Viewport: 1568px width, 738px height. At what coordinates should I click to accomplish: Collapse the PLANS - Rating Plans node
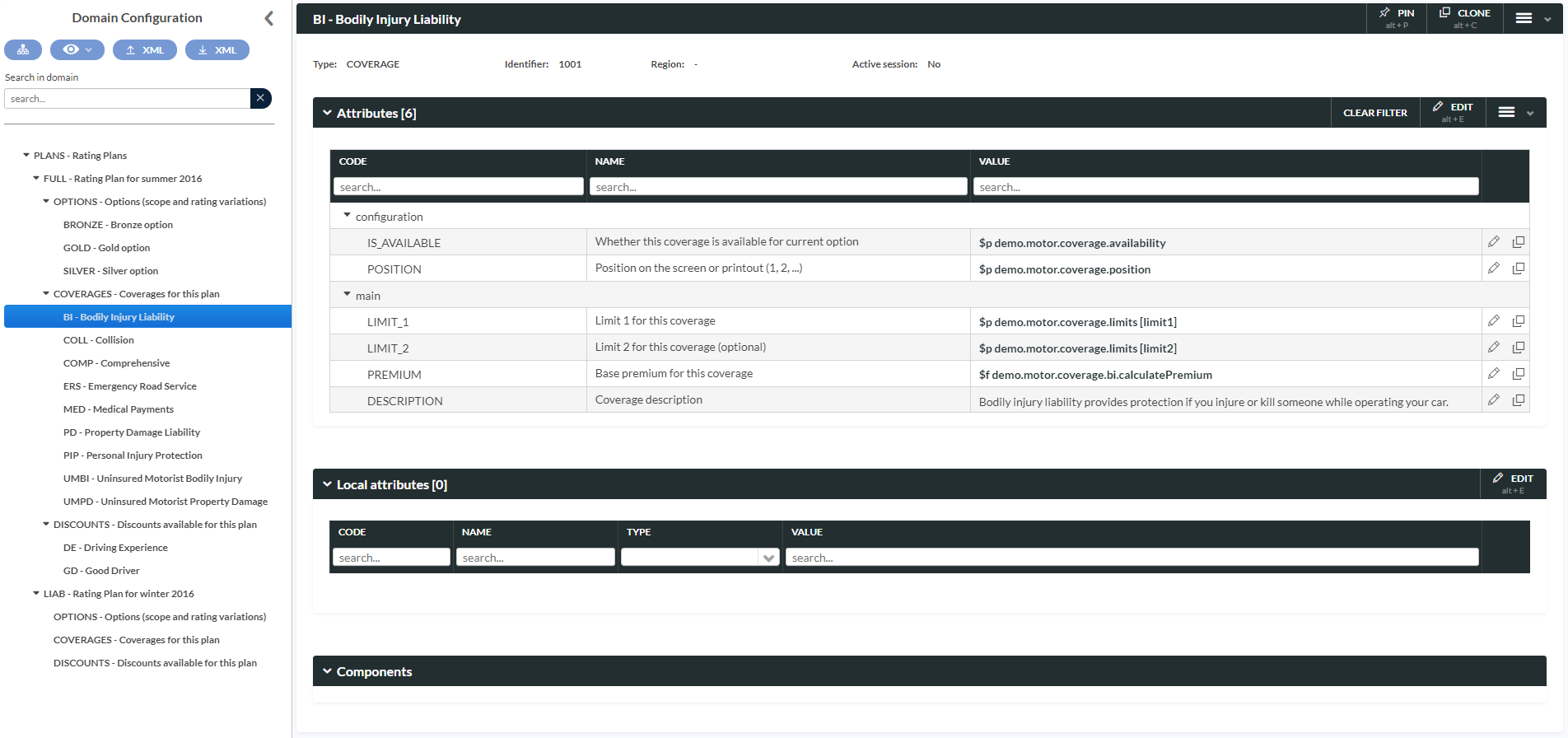click(x=26, y=155)
